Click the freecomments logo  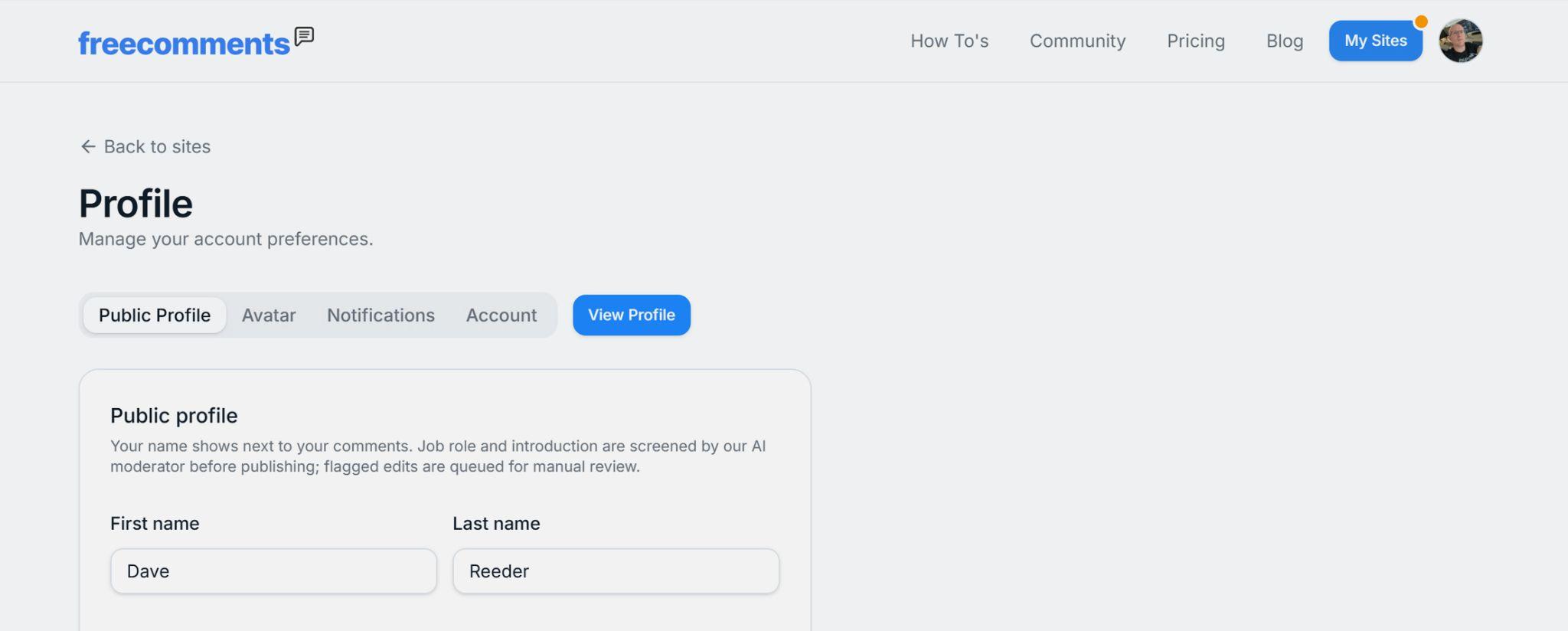196,42
